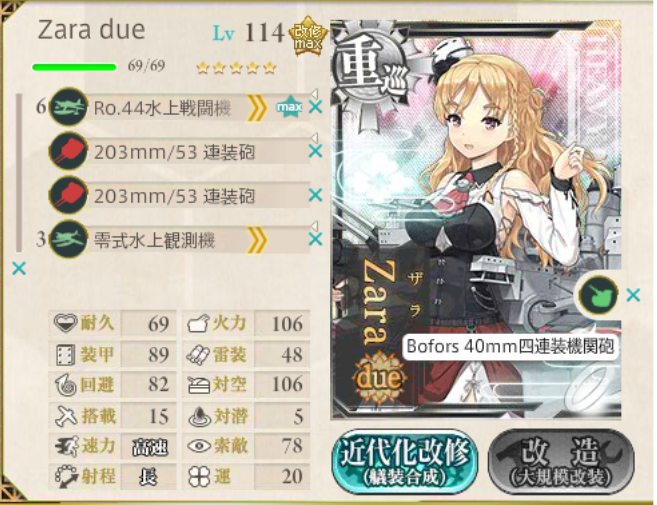Image resolution: width=657 pixels, height=505 pixels.
Task: Open the first 203mm/53 連装砲 slot
Action: 180,152
